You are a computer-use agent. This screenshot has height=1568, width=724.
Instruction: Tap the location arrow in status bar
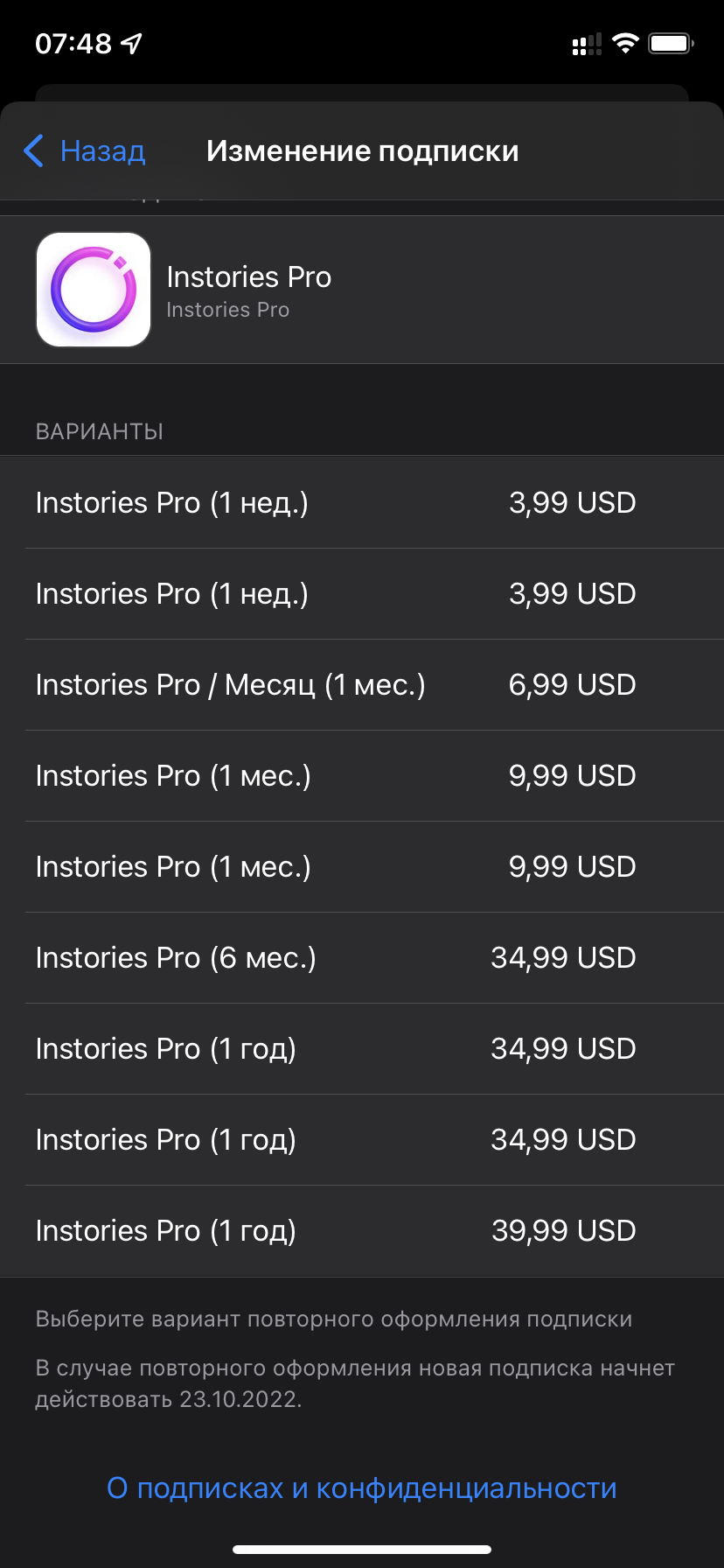131,44
